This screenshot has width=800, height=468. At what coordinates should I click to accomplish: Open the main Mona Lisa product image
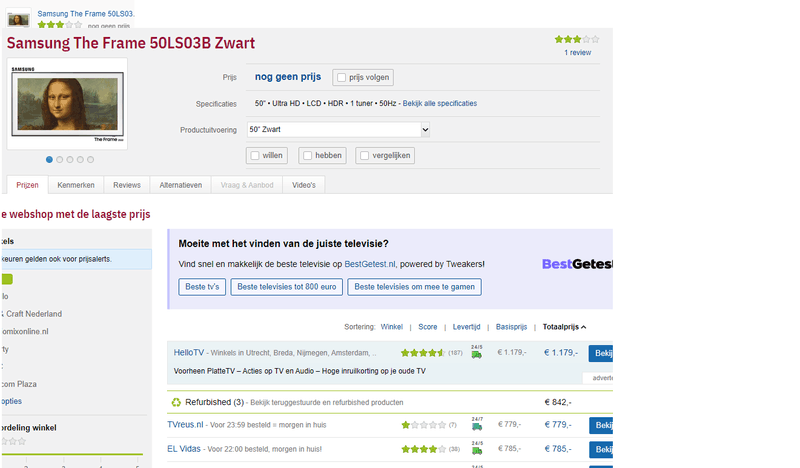[x=67, y=104]
